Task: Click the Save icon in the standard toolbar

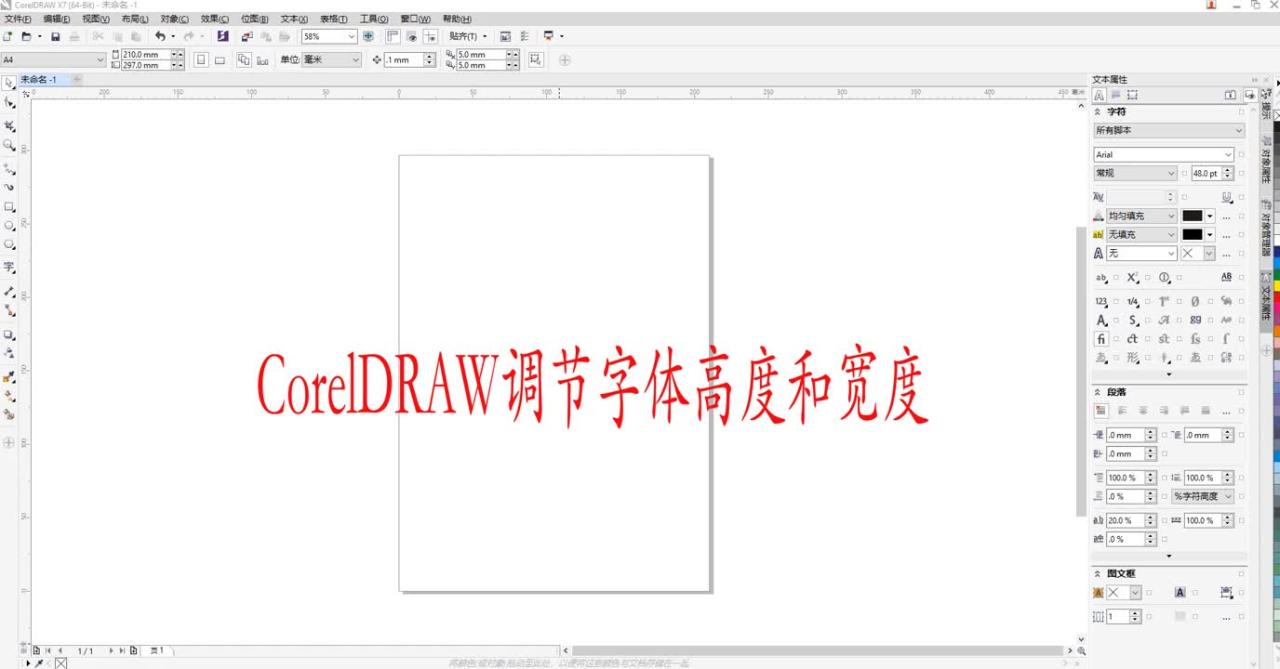Action: (56, 36)
